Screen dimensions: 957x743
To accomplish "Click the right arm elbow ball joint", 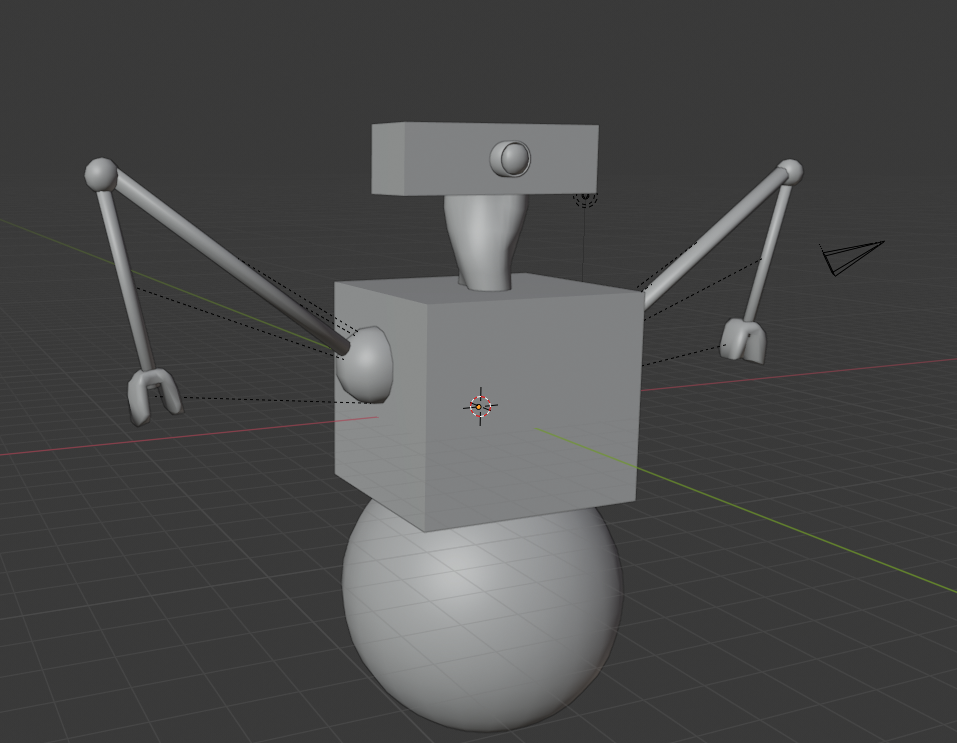I will tap(789, 172).
